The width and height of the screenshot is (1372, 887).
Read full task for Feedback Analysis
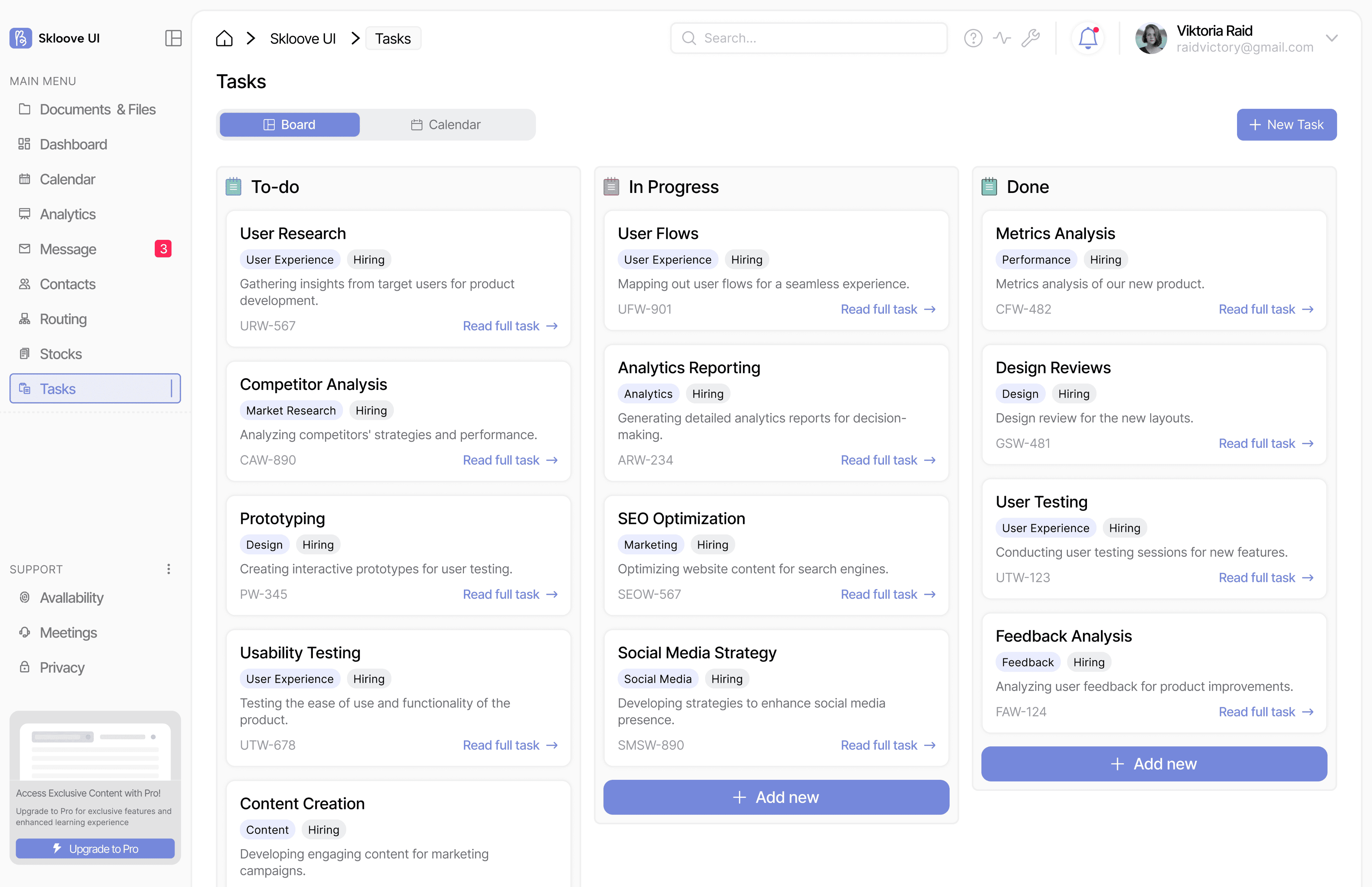pyautogui.click(x=1266, y=712)
